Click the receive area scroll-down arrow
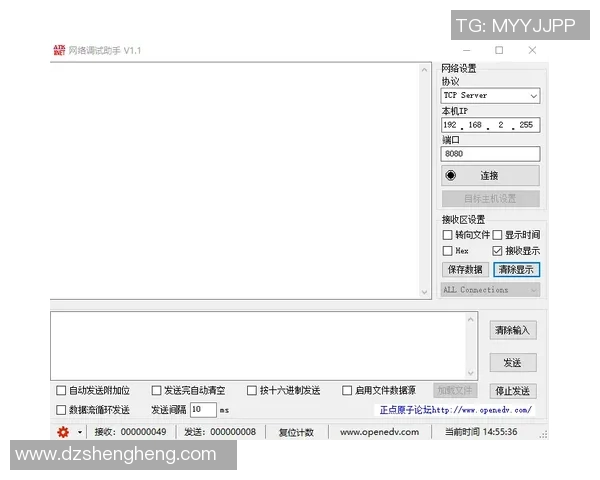This screenshot has height=480, width=600. click(x=424, y=292)
